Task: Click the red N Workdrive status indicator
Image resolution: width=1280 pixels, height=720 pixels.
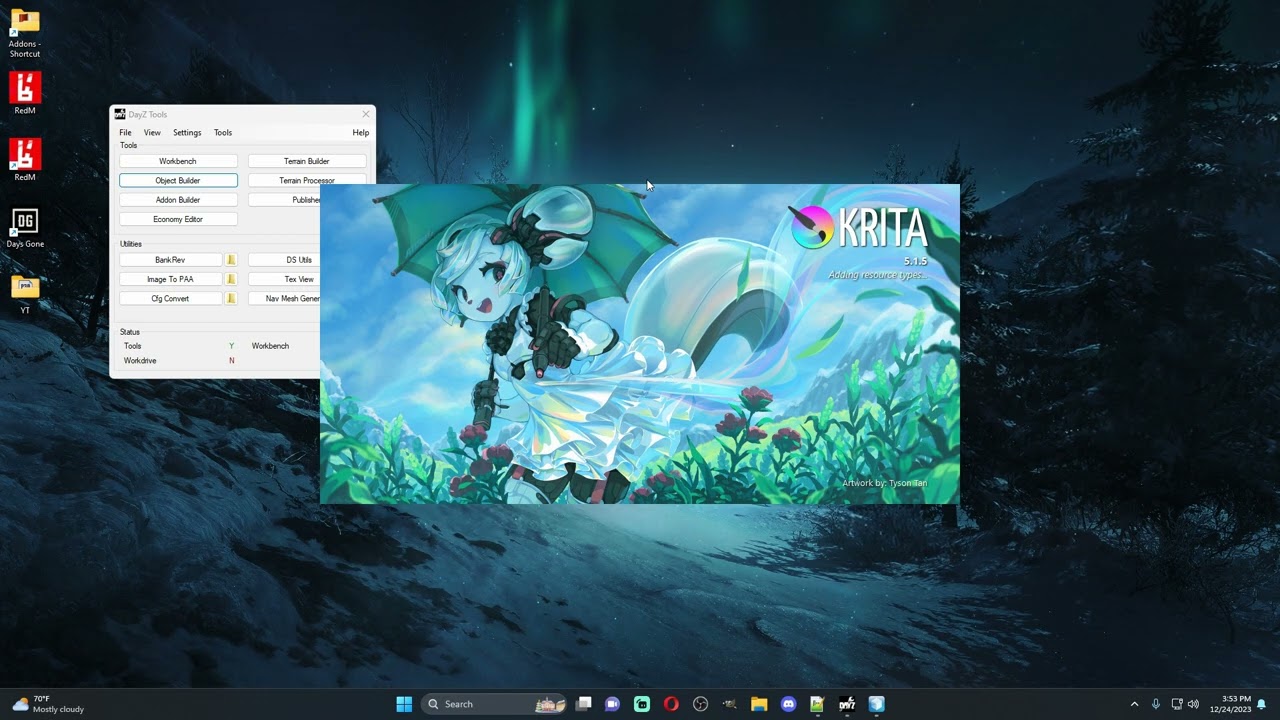Action: (232, 360)
